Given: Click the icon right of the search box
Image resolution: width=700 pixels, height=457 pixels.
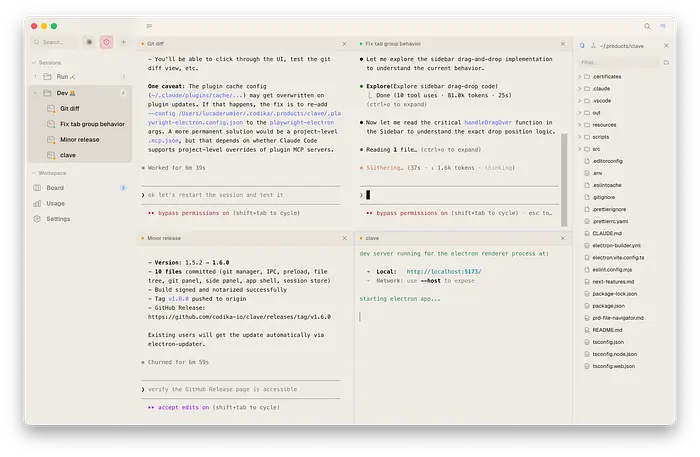Looking at the screenshot, I should point(89,42).
